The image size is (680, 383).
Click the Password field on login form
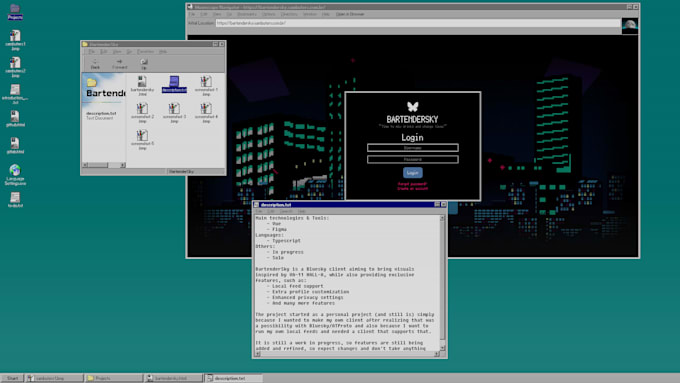point(412,159)
